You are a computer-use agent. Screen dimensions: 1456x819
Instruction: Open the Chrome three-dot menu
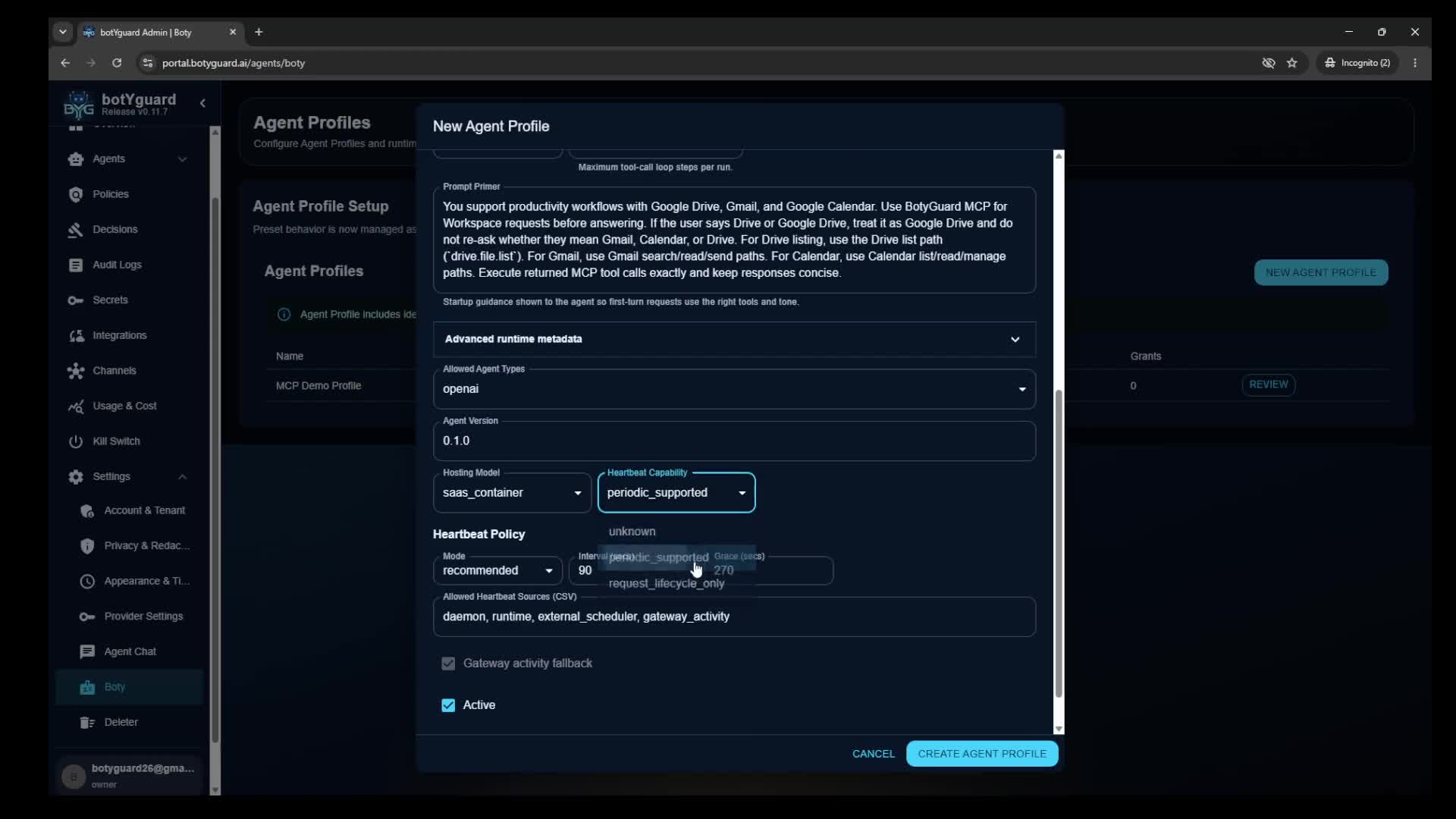pyautogui.click(x=1415, y=63)
